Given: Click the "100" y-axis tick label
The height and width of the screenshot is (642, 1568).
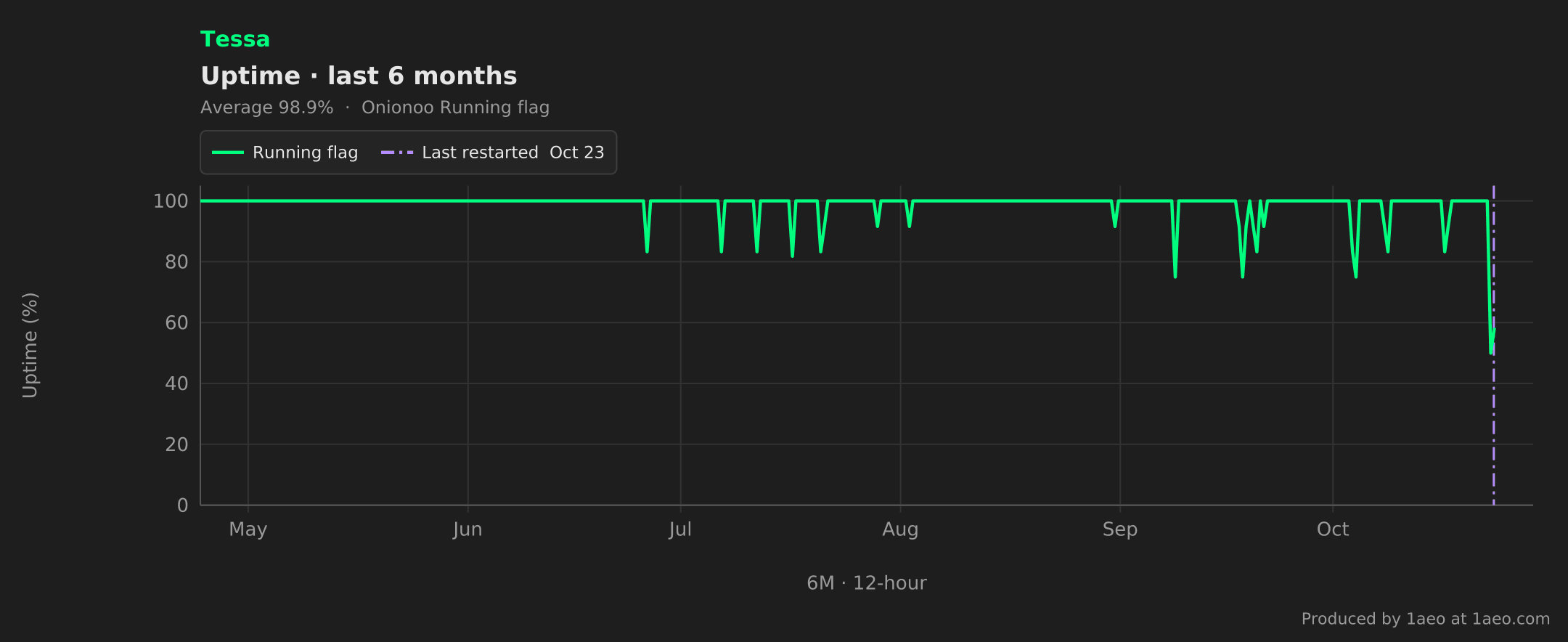Looking at the screenshot, I should pyautogui.click(x=171, y=201).
